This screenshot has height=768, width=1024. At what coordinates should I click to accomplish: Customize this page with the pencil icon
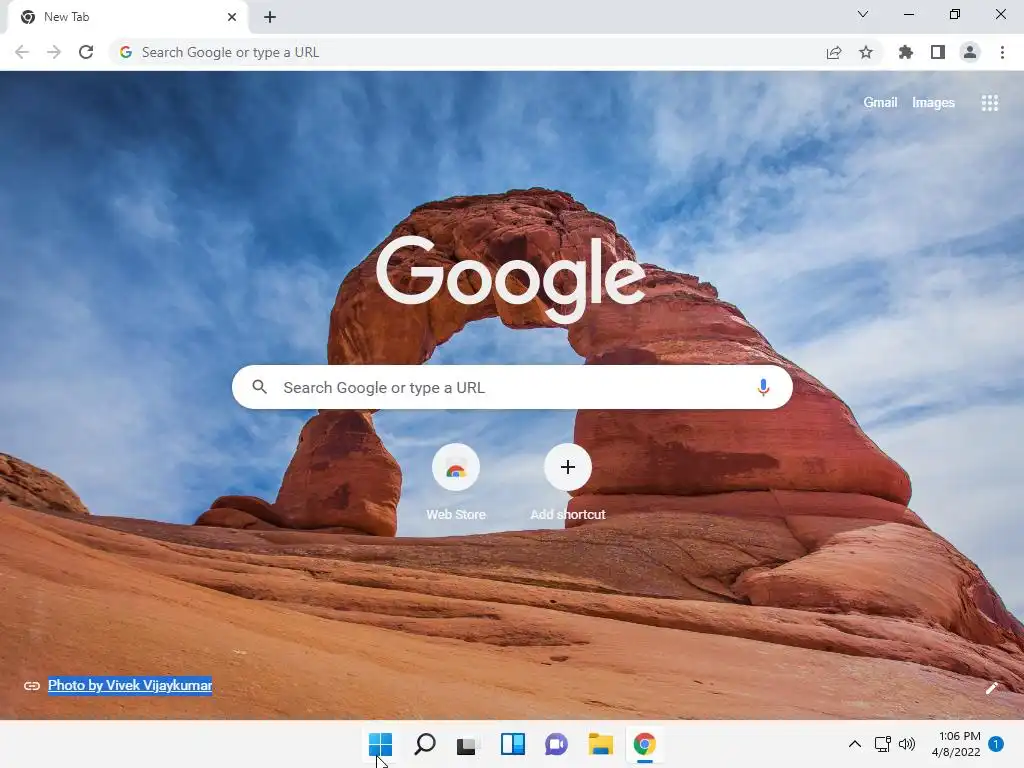pyautogui.click(x=991, y=688)
